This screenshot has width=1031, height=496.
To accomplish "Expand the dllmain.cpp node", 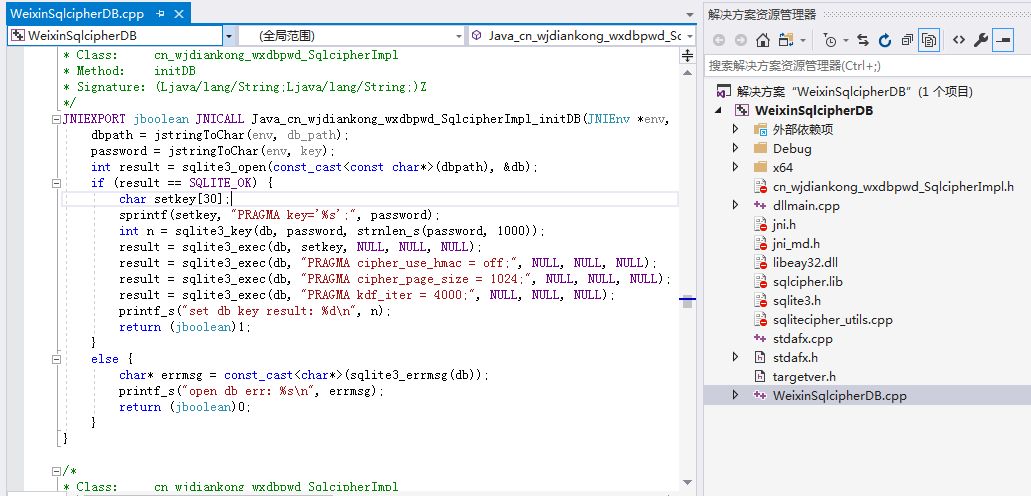I will click(x=736, y=205).
